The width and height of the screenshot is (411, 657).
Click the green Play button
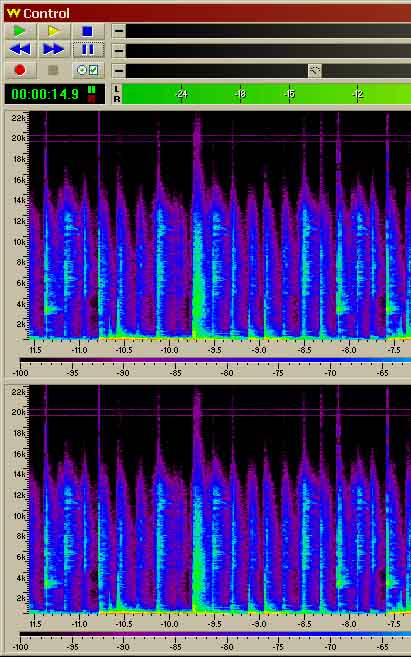pyautogui.click(x=20, y=31)
